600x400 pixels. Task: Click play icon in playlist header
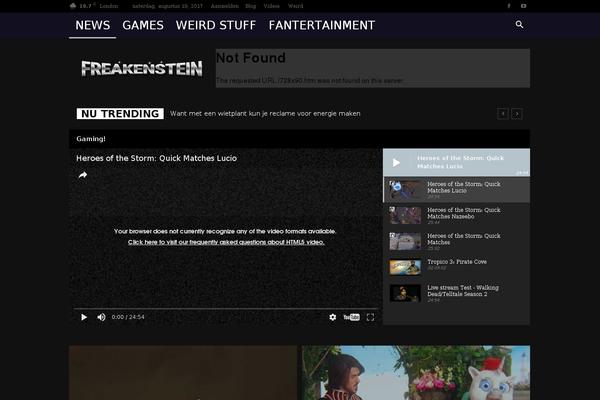tap(396, 163)
